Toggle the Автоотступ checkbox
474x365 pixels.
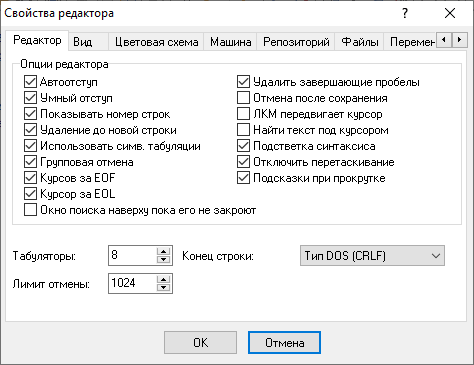(30, 82)
